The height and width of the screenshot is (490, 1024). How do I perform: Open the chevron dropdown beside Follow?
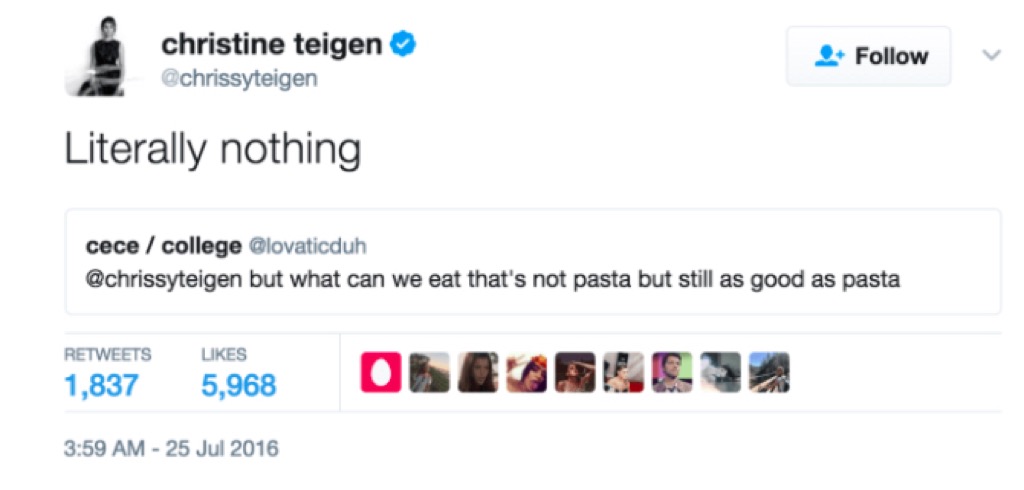click(991, 56)
